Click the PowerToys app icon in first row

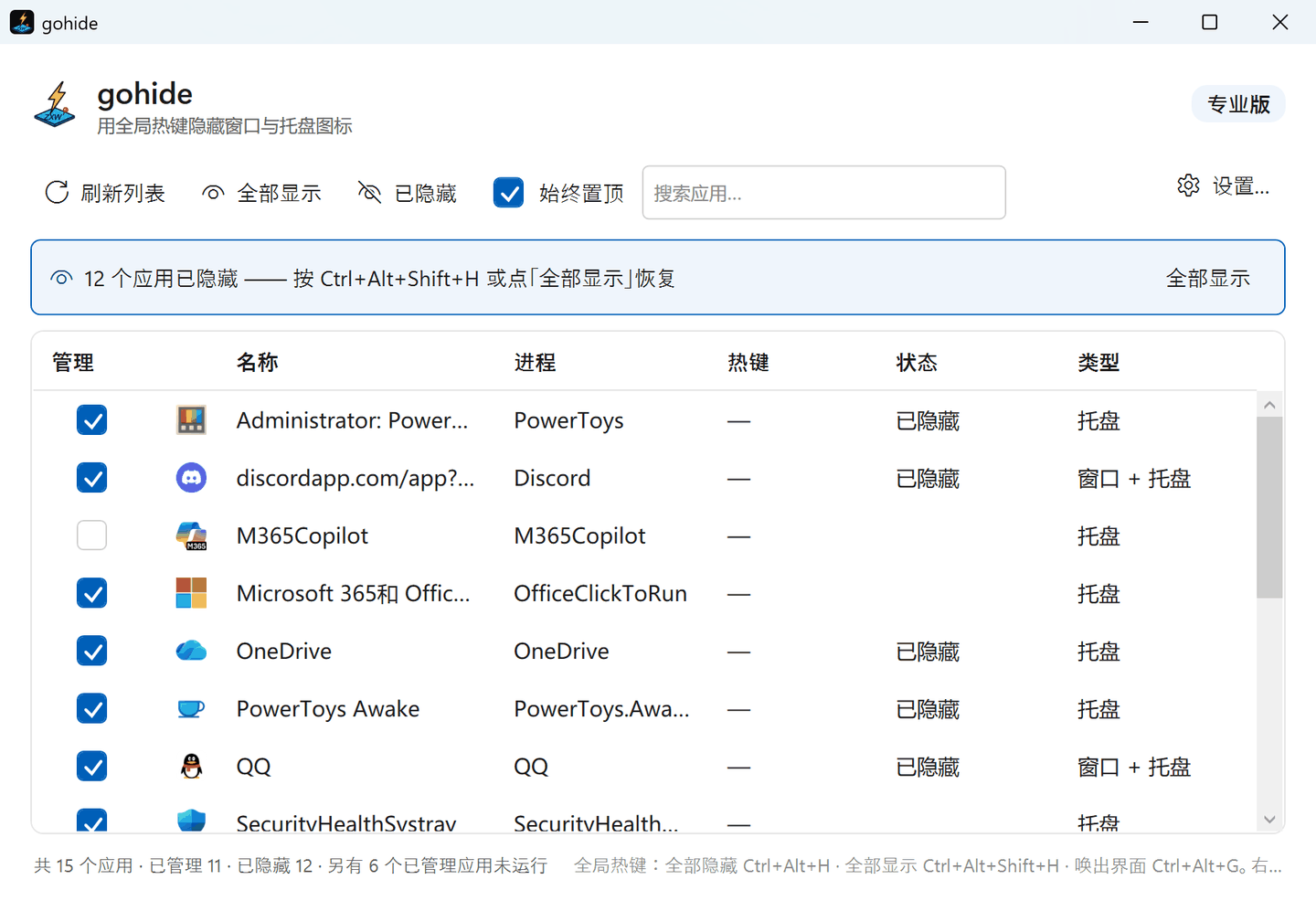click(191, 420)
